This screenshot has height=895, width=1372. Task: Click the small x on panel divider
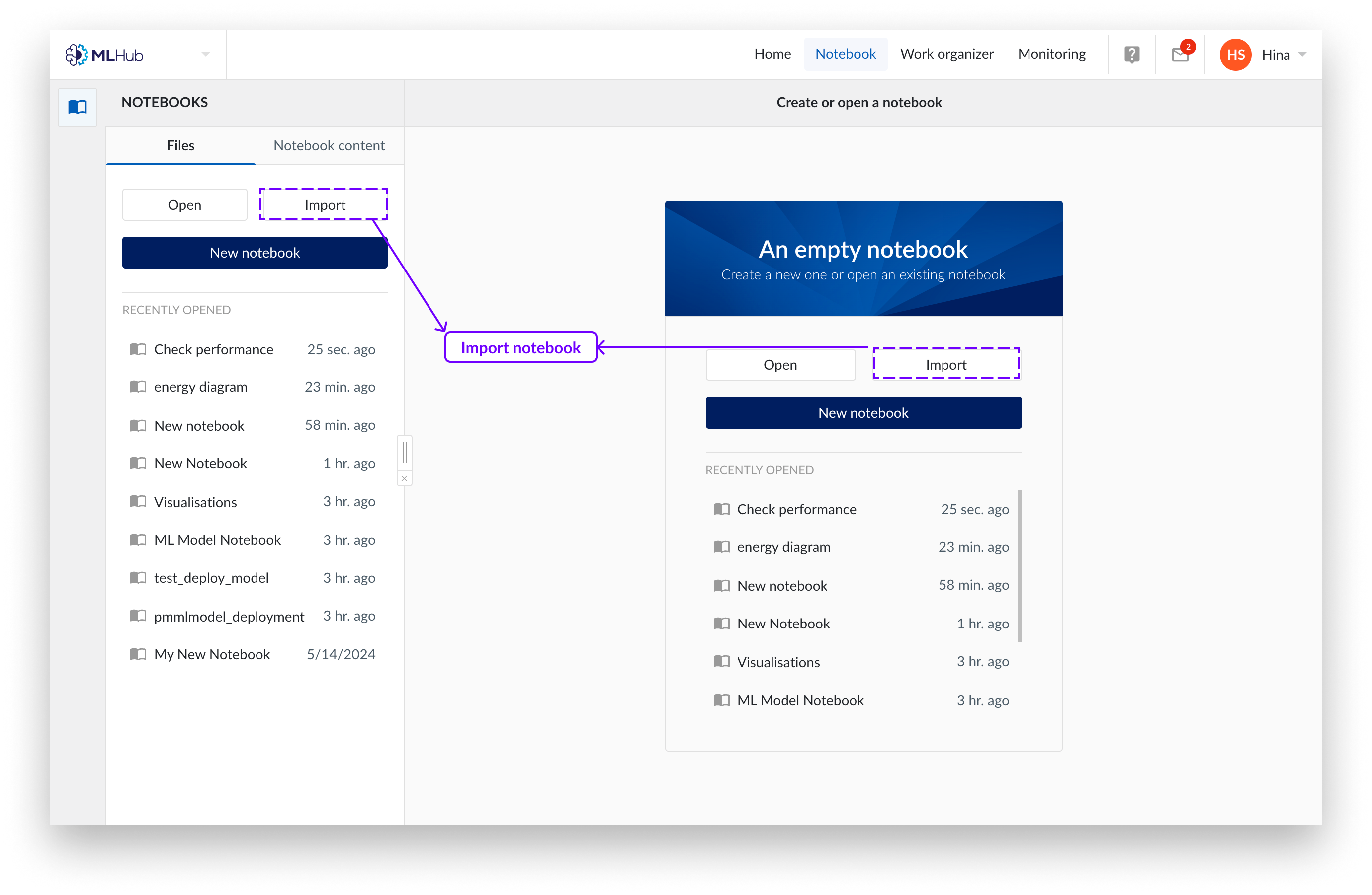pyautogui.click(x=404, y=479)
